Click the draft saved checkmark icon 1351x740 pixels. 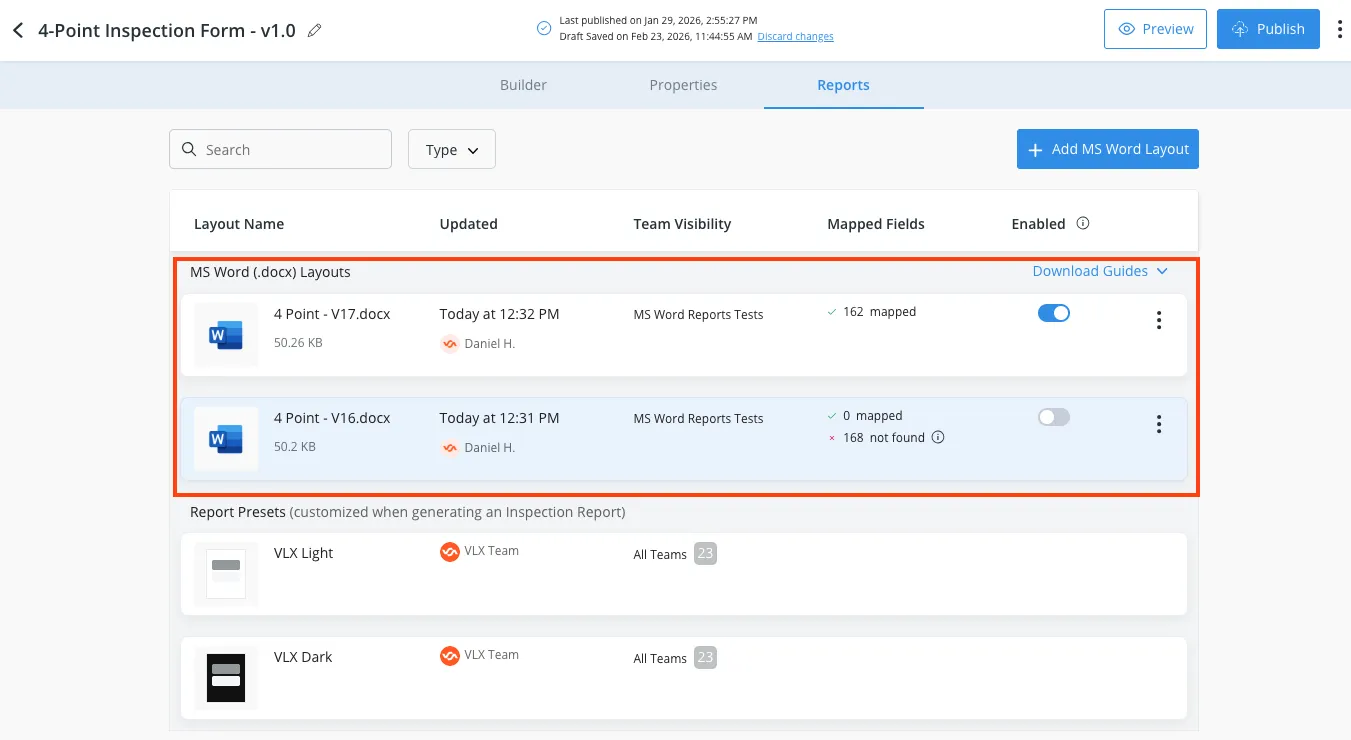[544, 28]
